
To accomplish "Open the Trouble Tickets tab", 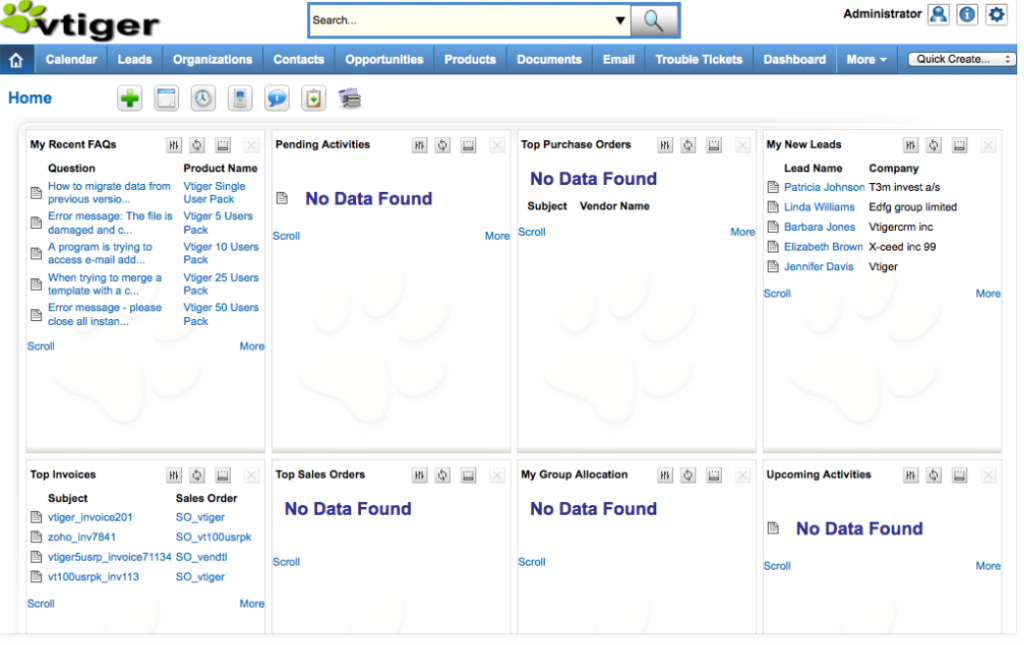I will click(x=698, y=60).
